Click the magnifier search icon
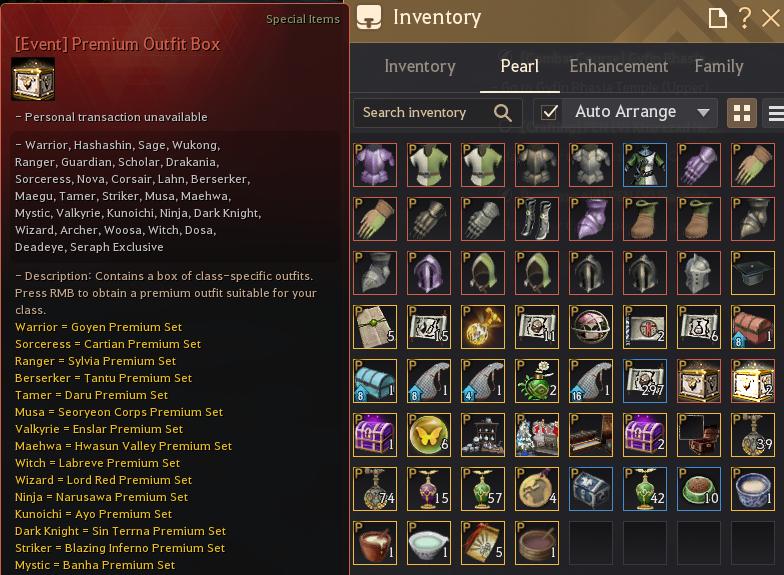Screen dimensions: 784x575 pos(502,113)
